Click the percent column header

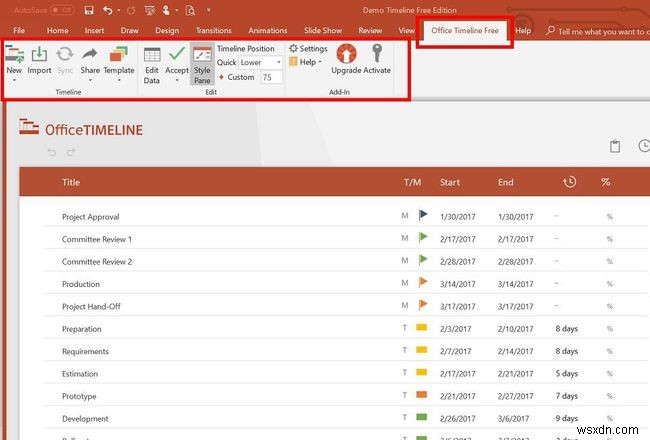click(605, 182)
